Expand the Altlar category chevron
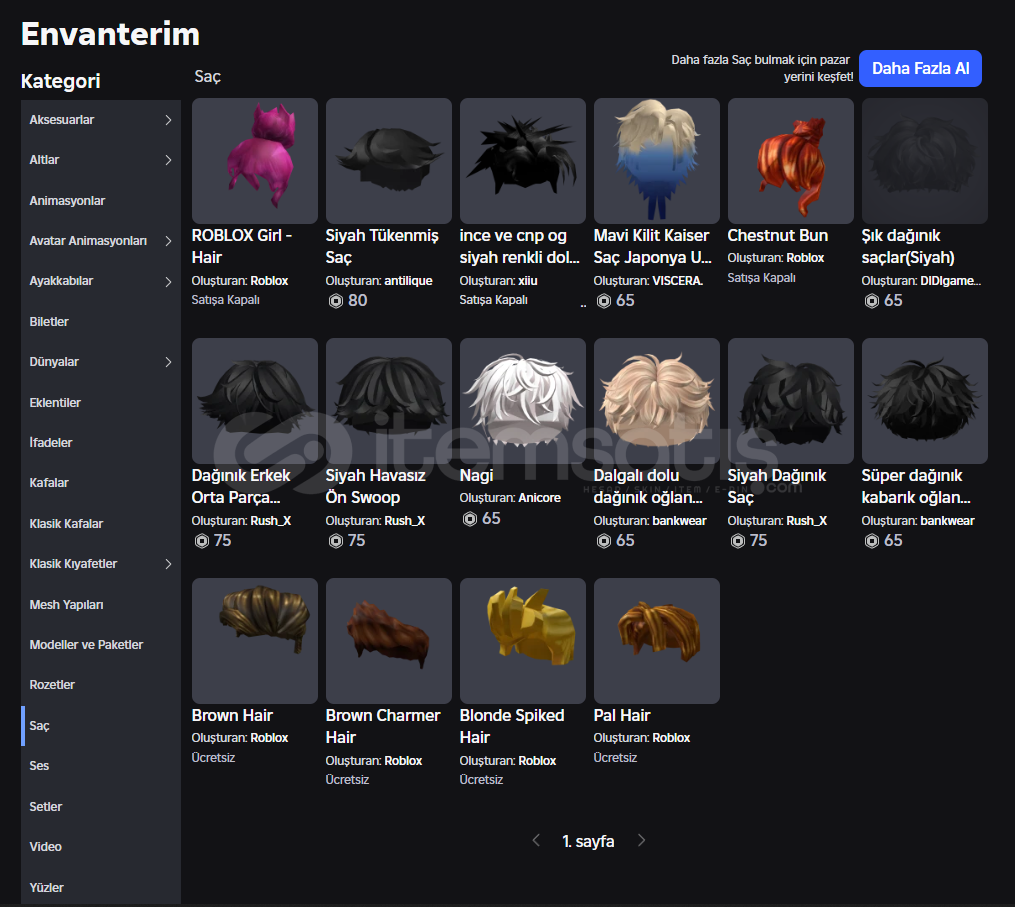 [x=168, y=160]
